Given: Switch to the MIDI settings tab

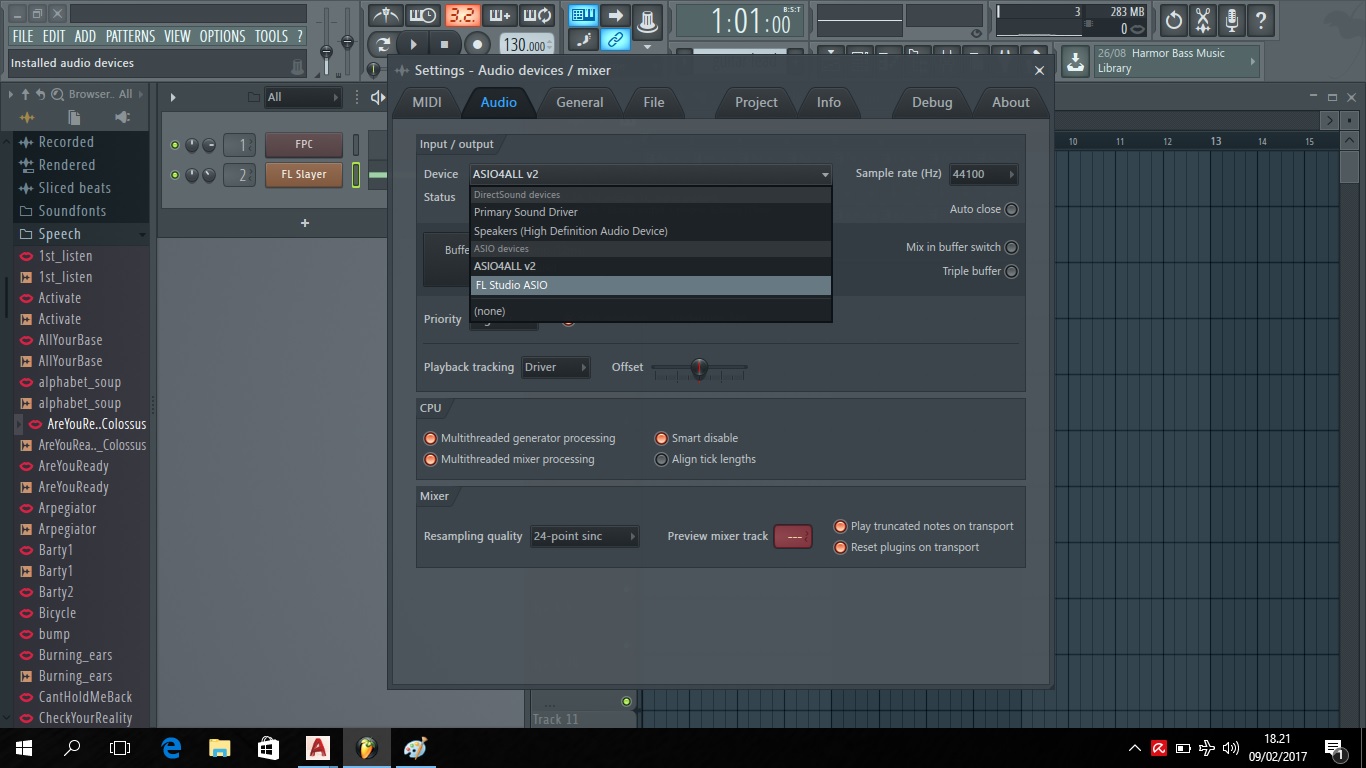Looking at the screenshot, I should click(x=426, y=102).
